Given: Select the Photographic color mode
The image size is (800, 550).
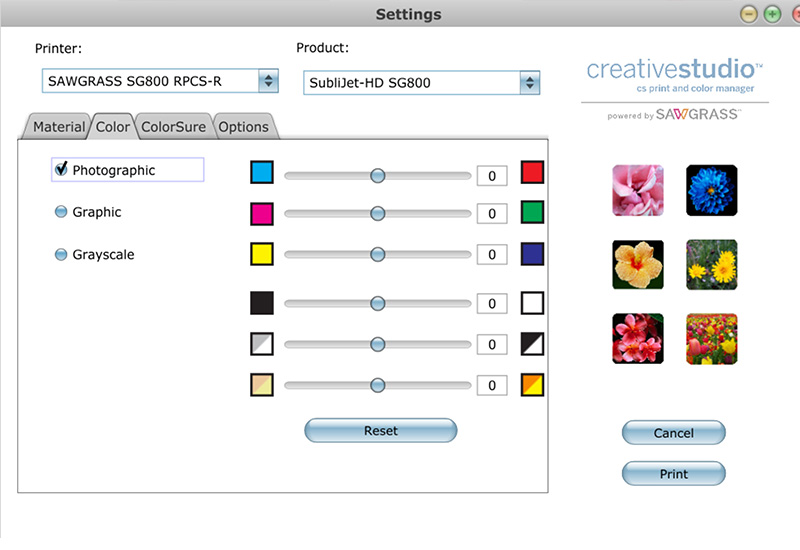Looking at the screenshot, I should (61, 170).
